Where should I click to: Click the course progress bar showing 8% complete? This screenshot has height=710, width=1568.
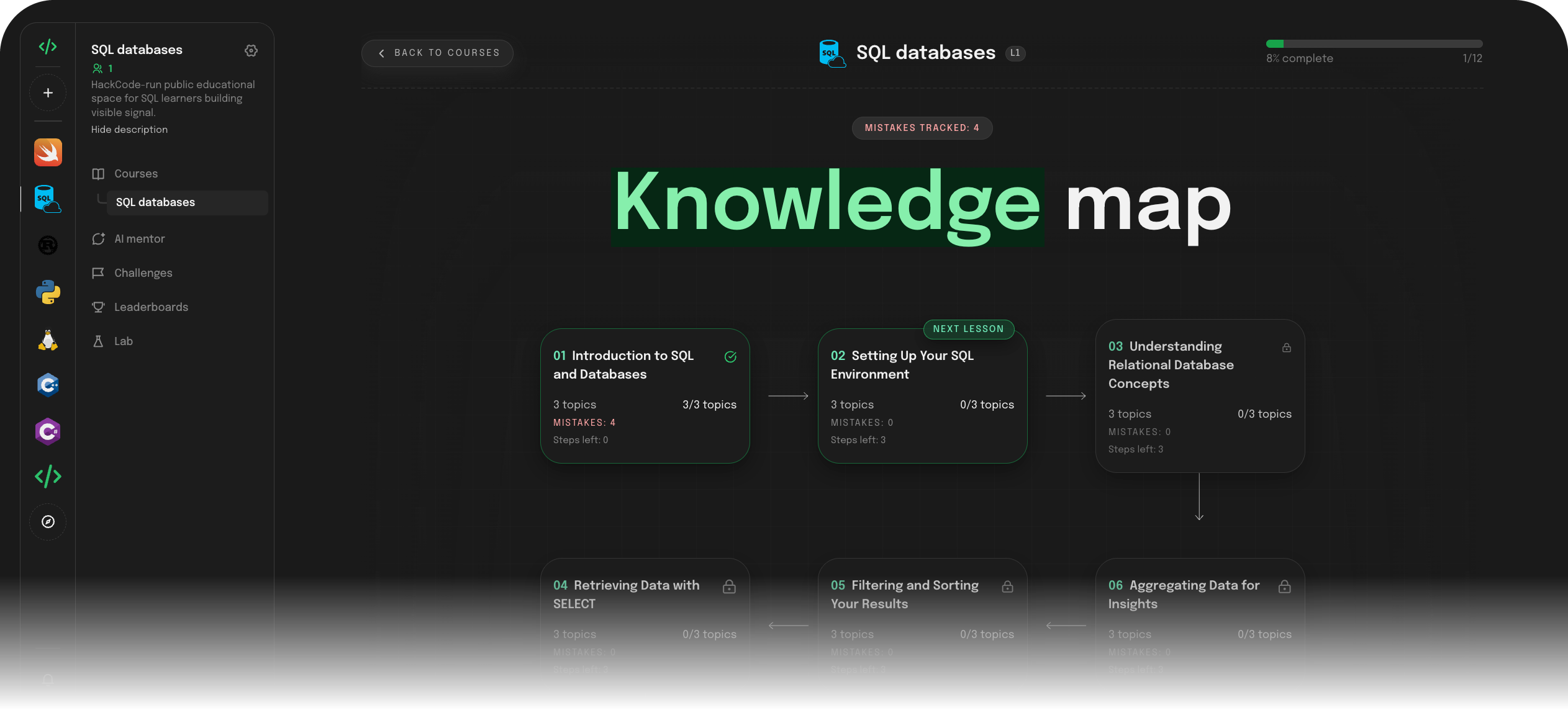(x=1374, y=43)
